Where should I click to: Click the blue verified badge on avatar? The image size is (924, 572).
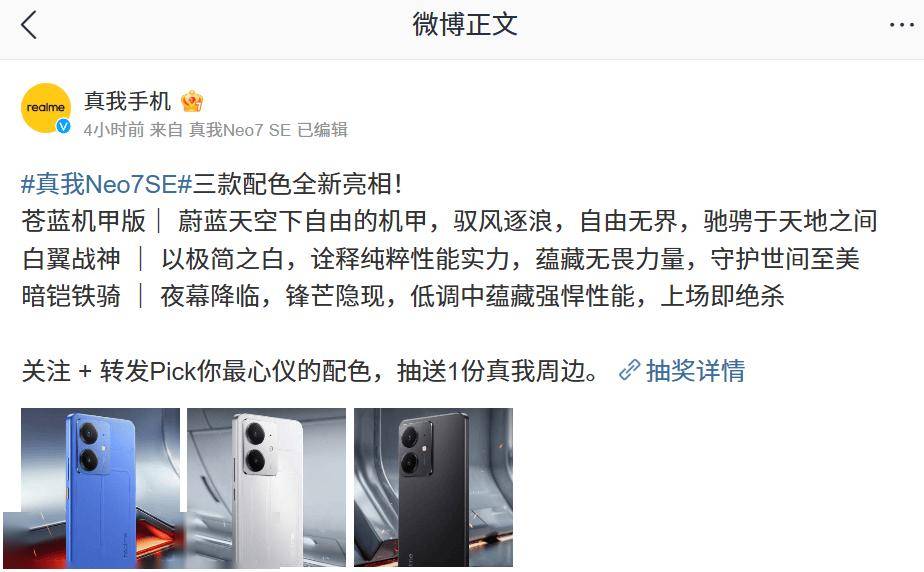(x=63, y=126)
